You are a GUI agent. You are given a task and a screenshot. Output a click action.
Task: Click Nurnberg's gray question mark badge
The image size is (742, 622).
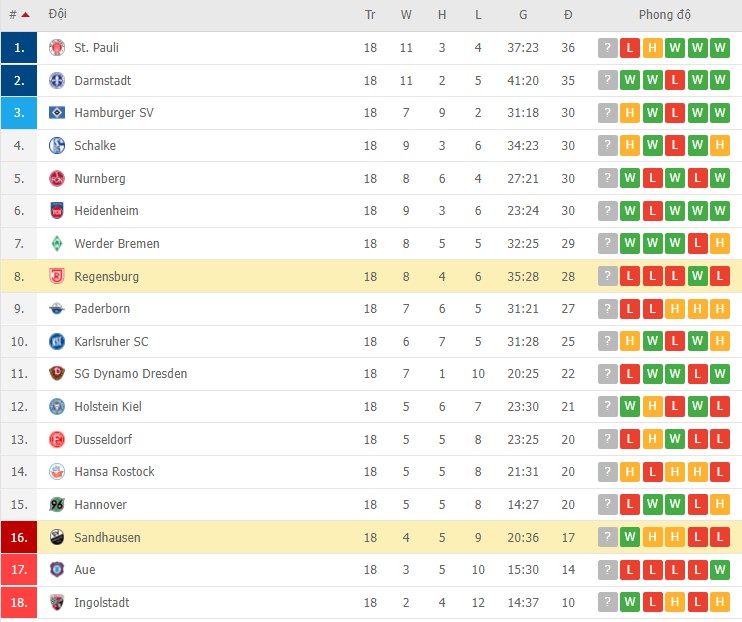point(608,178)
